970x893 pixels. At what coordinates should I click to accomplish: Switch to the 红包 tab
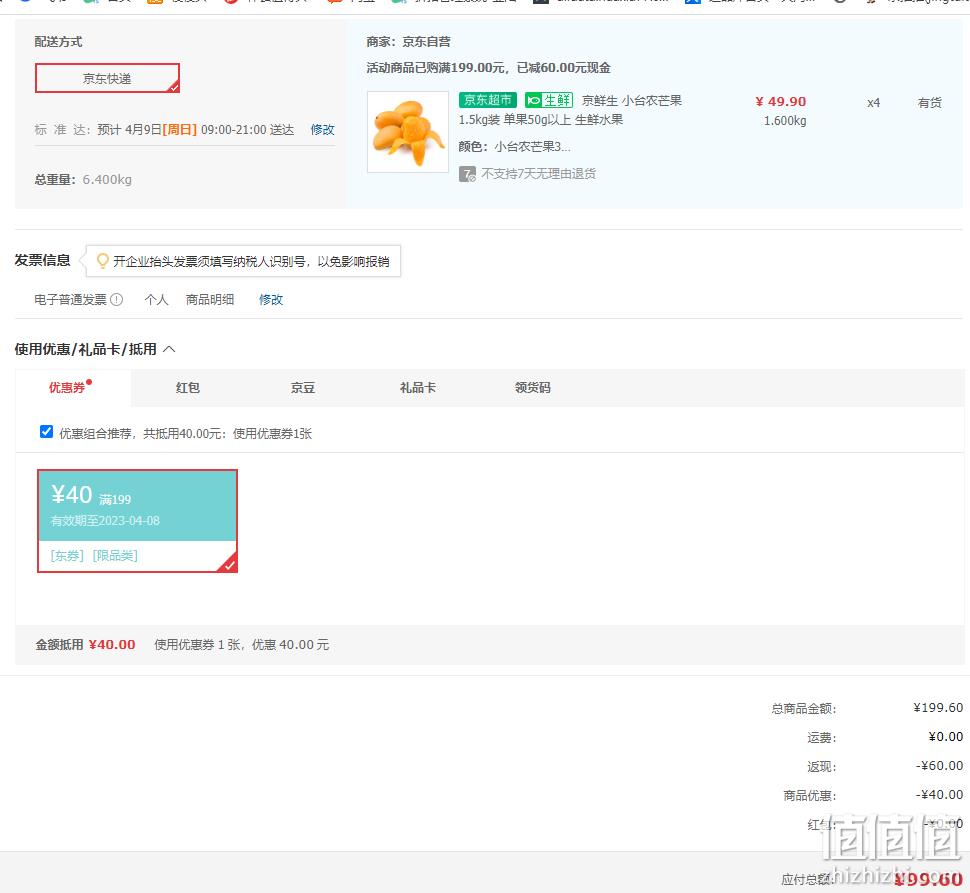point(187,388)
